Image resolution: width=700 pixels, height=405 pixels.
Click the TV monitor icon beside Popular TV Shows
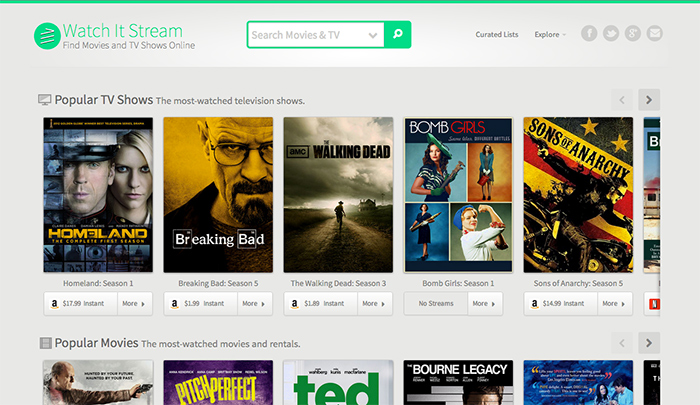click(44, 100)
